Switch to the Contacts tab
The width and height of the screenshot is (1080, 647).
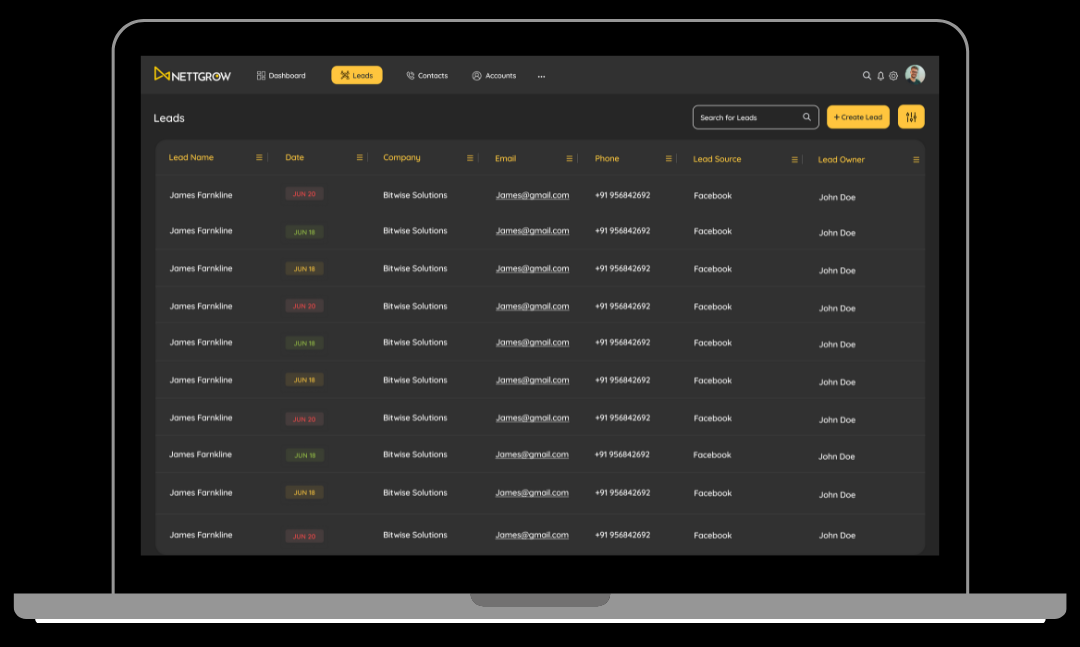(x=427, y=76)
